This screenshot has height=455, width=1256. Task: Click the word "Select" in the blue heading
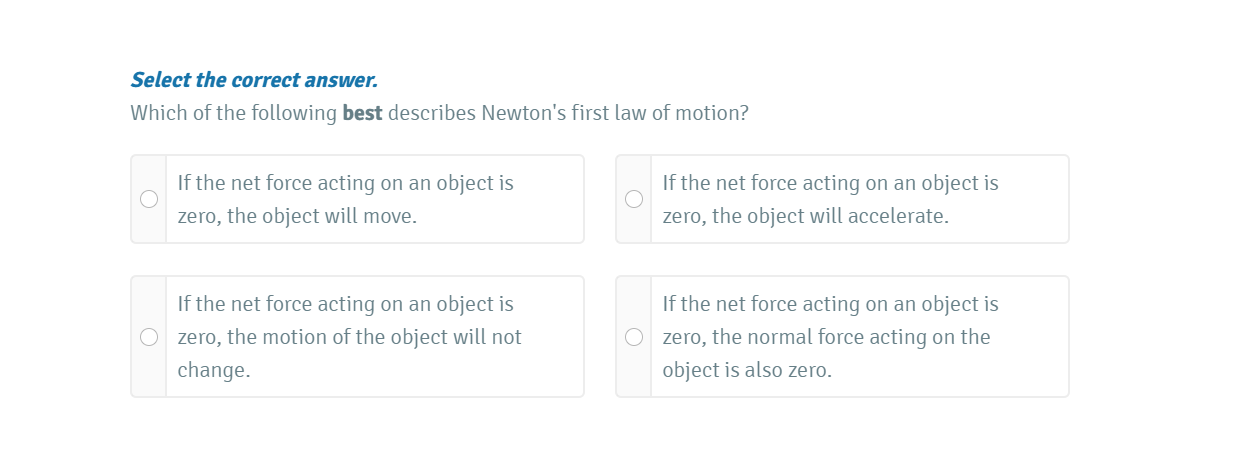coord(161,80)
